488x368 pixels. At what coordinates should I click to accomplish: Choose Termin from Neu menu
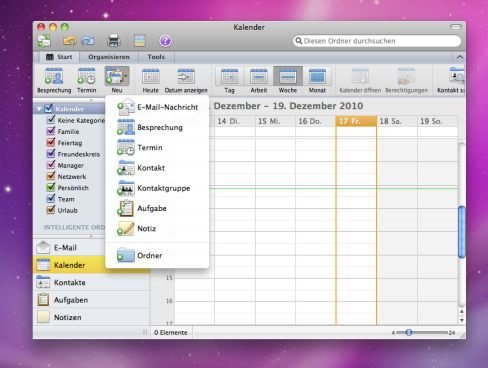coord(157,148)
